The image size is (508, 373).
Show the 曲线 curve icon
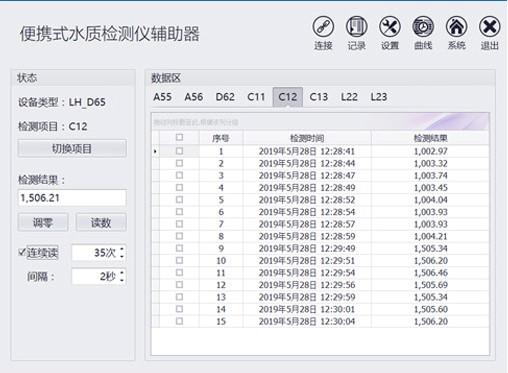click(423, 27)
